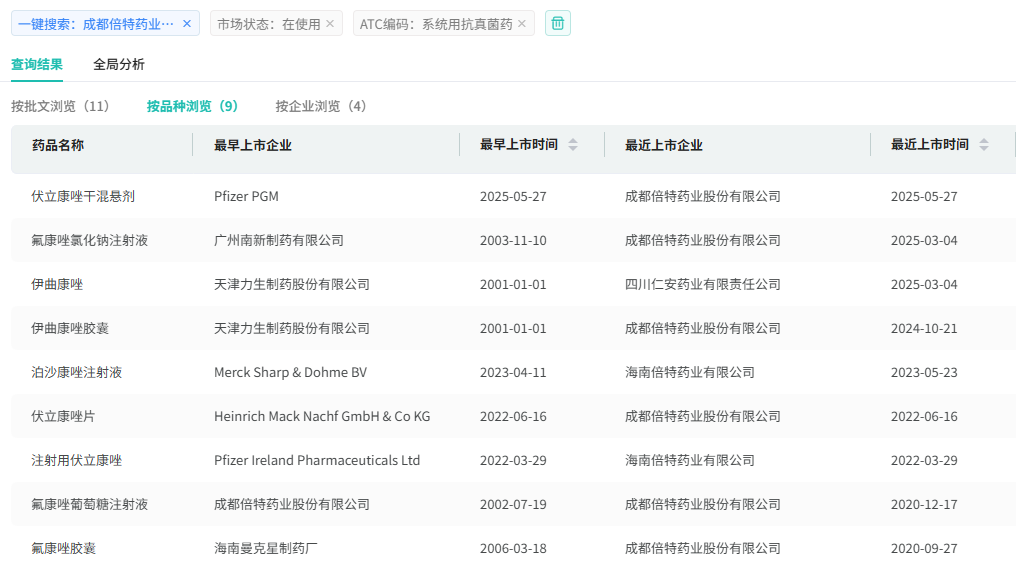Open 泊沙康唑注射液 drug details
Screen dimensions: 1016x566
coord(76,372)
